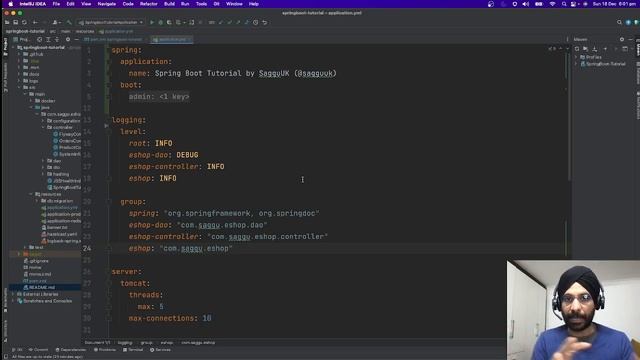Click line 24 eshop value in editor

pyautogui.click(x=196, y=249)
